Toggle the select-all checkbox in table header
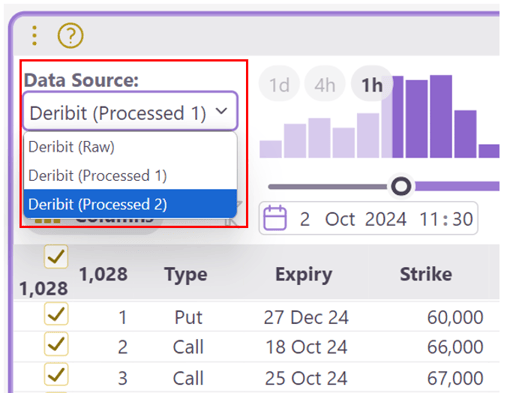Viewport: 510px width, 393px height. click(x=56, y=257)
